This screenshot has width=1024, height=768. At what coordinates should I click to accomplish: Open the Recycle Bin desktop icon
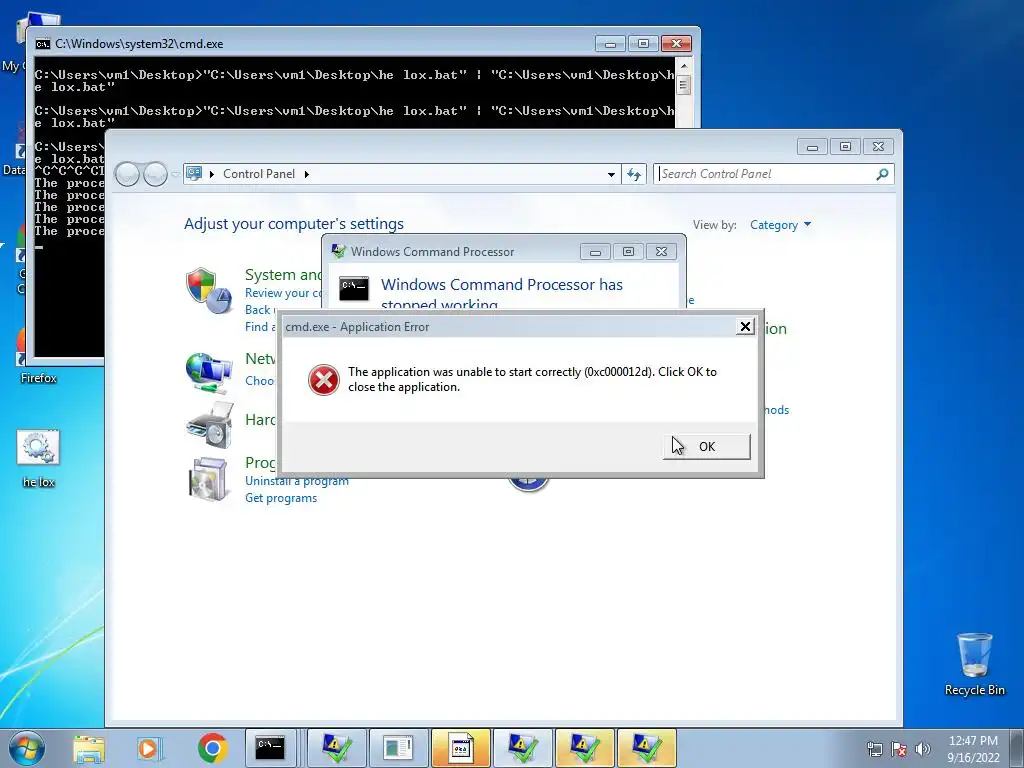tap(974, 664)
